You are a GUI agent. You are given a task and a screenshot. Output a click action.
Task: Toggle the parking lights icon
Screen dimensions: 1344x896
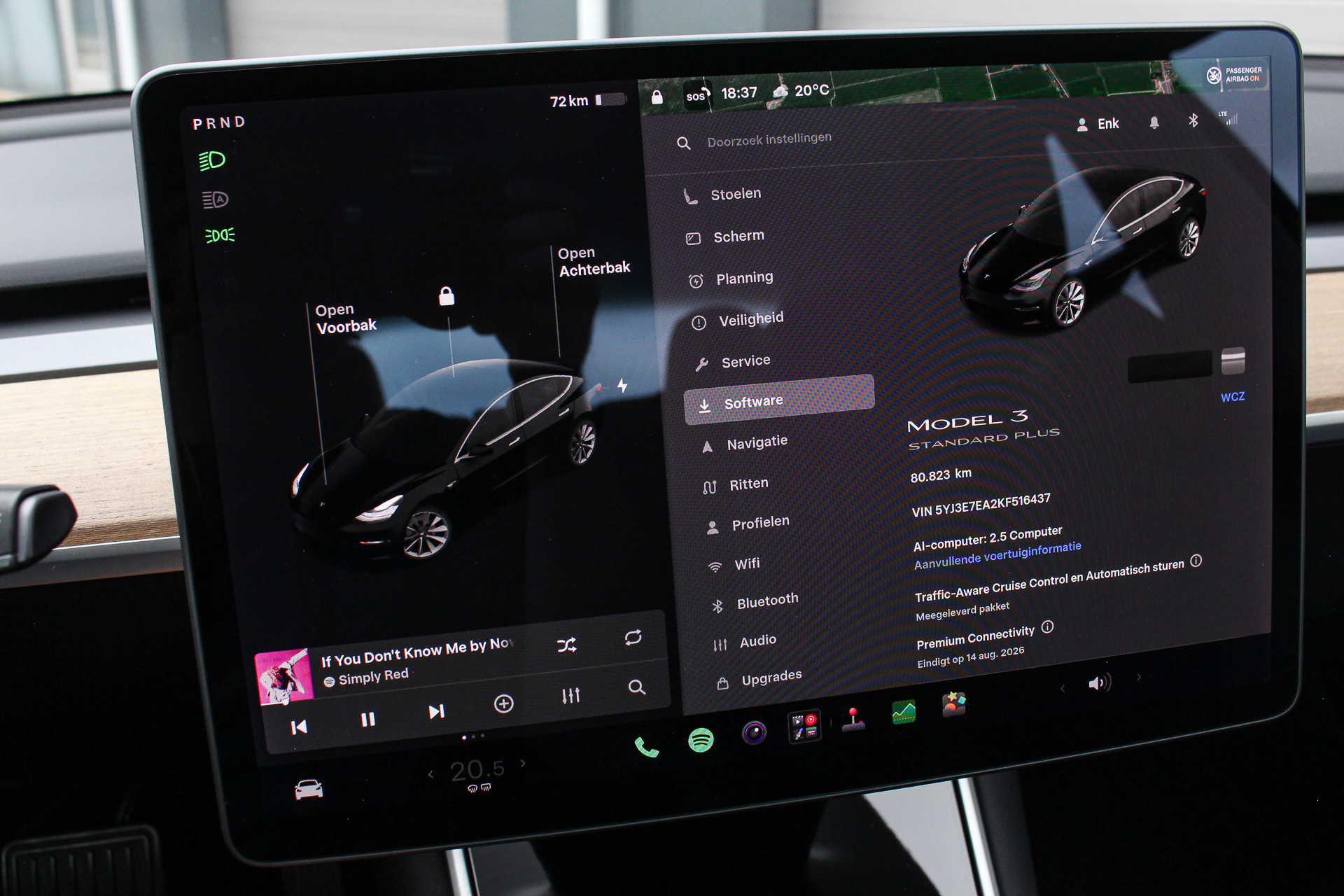pyautogui.click(x=220, y=236)
